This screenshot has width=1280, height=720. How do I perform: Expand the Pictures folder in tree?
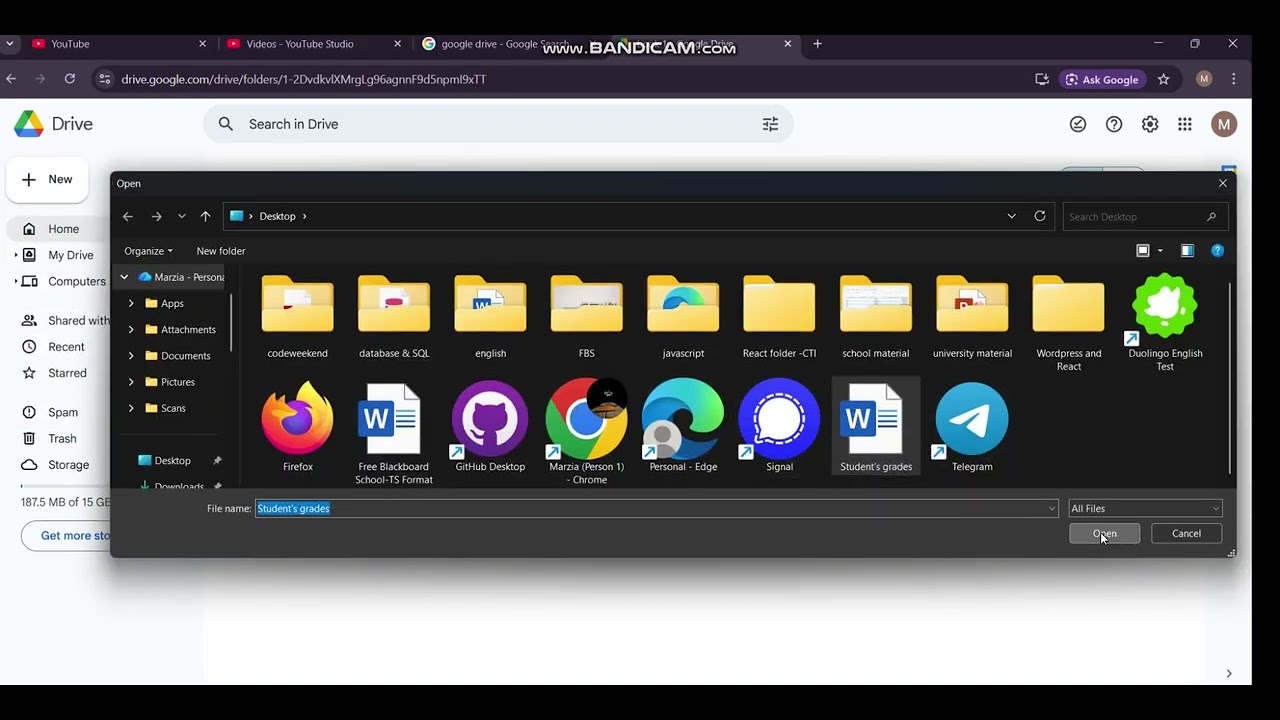131,381
